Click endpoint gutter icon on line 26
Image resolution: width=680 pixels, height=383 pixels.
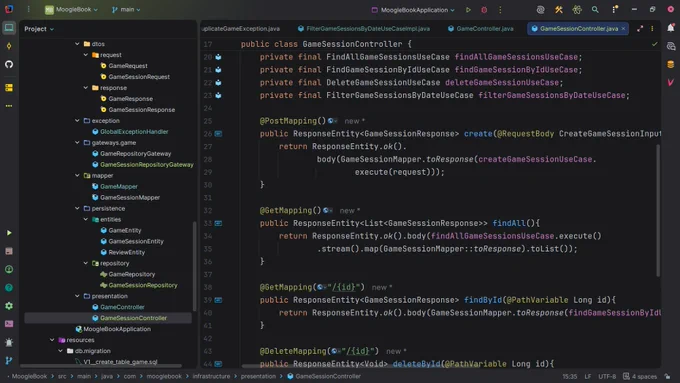[219, 134]
